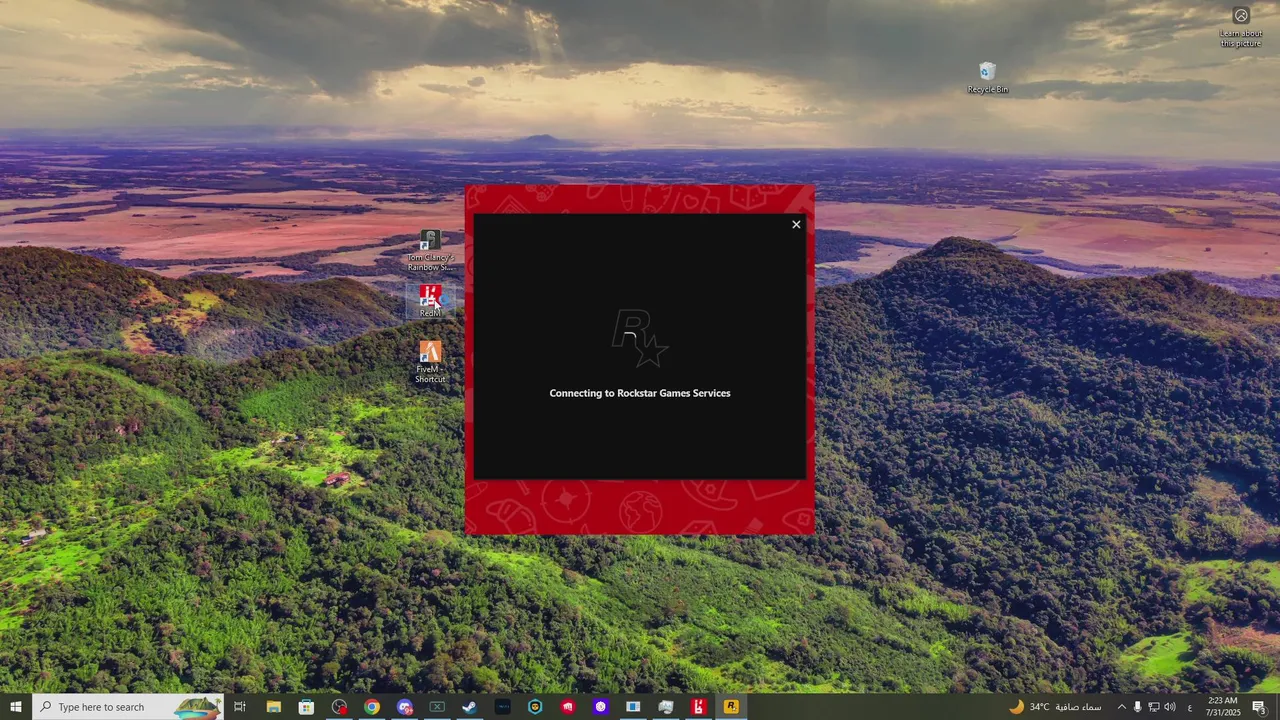The image size is (1280, 720).
Task: Open Microsoft Store from the taskbar
Action: point(306,707)
